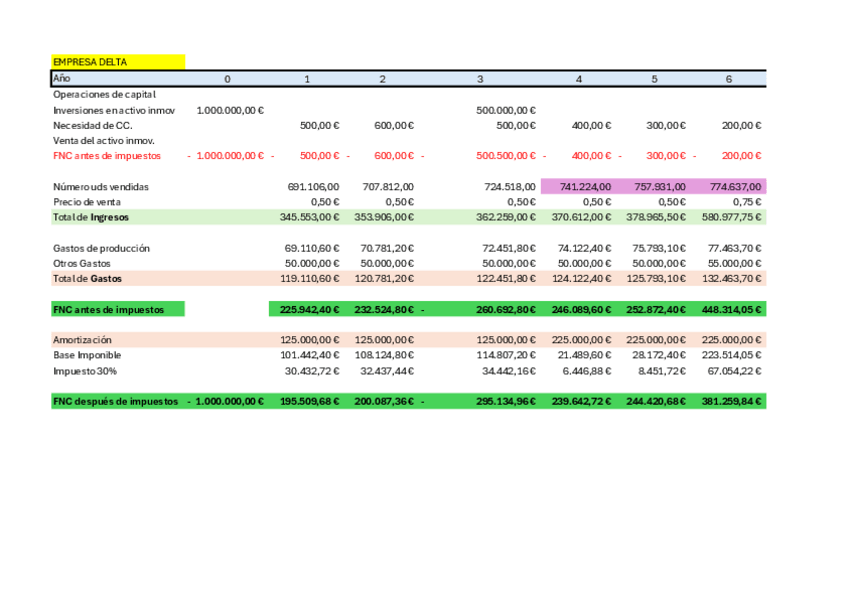Select the after-tax value 195.509,68 €

point(309,402)
